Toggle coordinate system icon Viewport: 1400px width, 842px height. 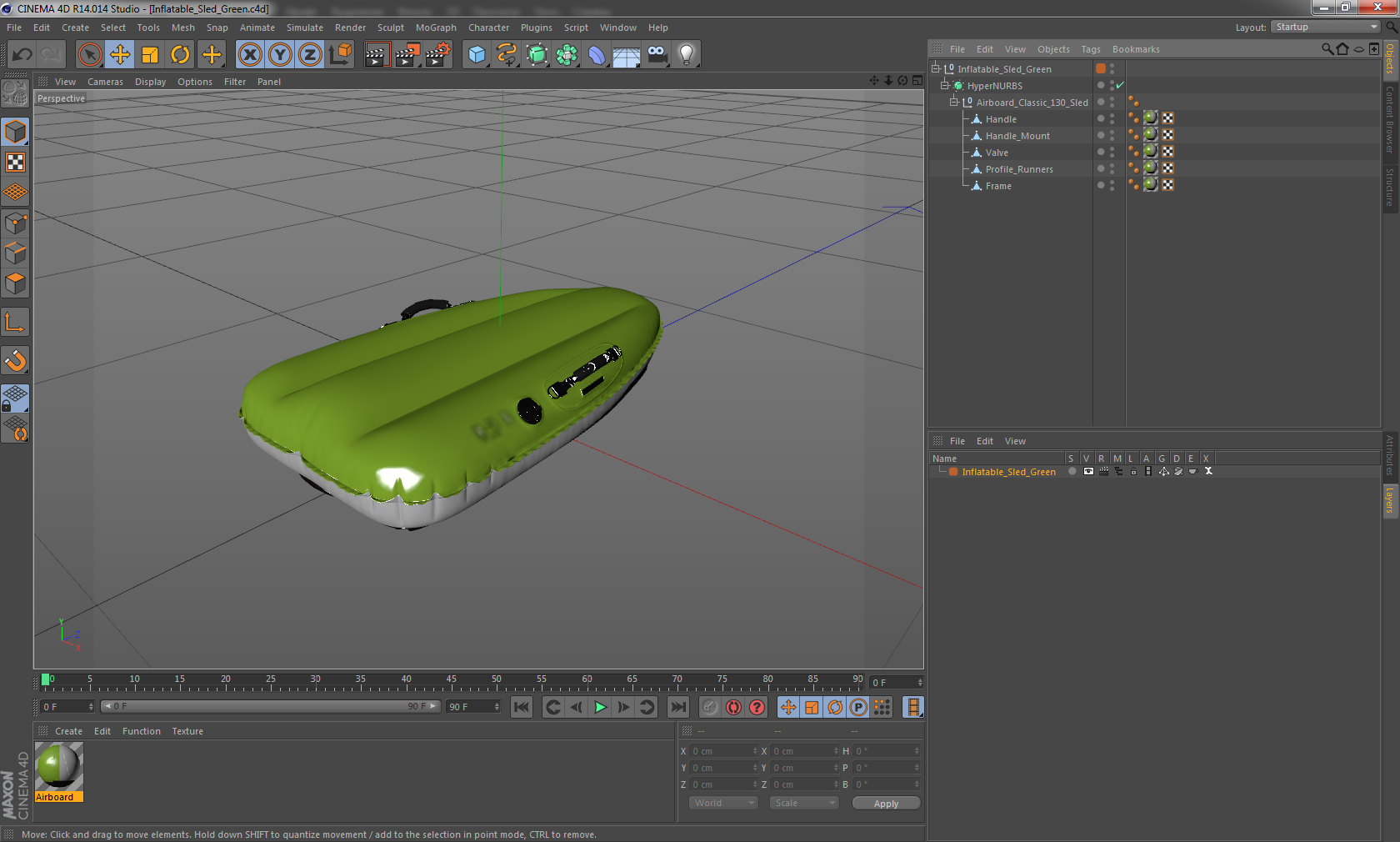point(340,55)
